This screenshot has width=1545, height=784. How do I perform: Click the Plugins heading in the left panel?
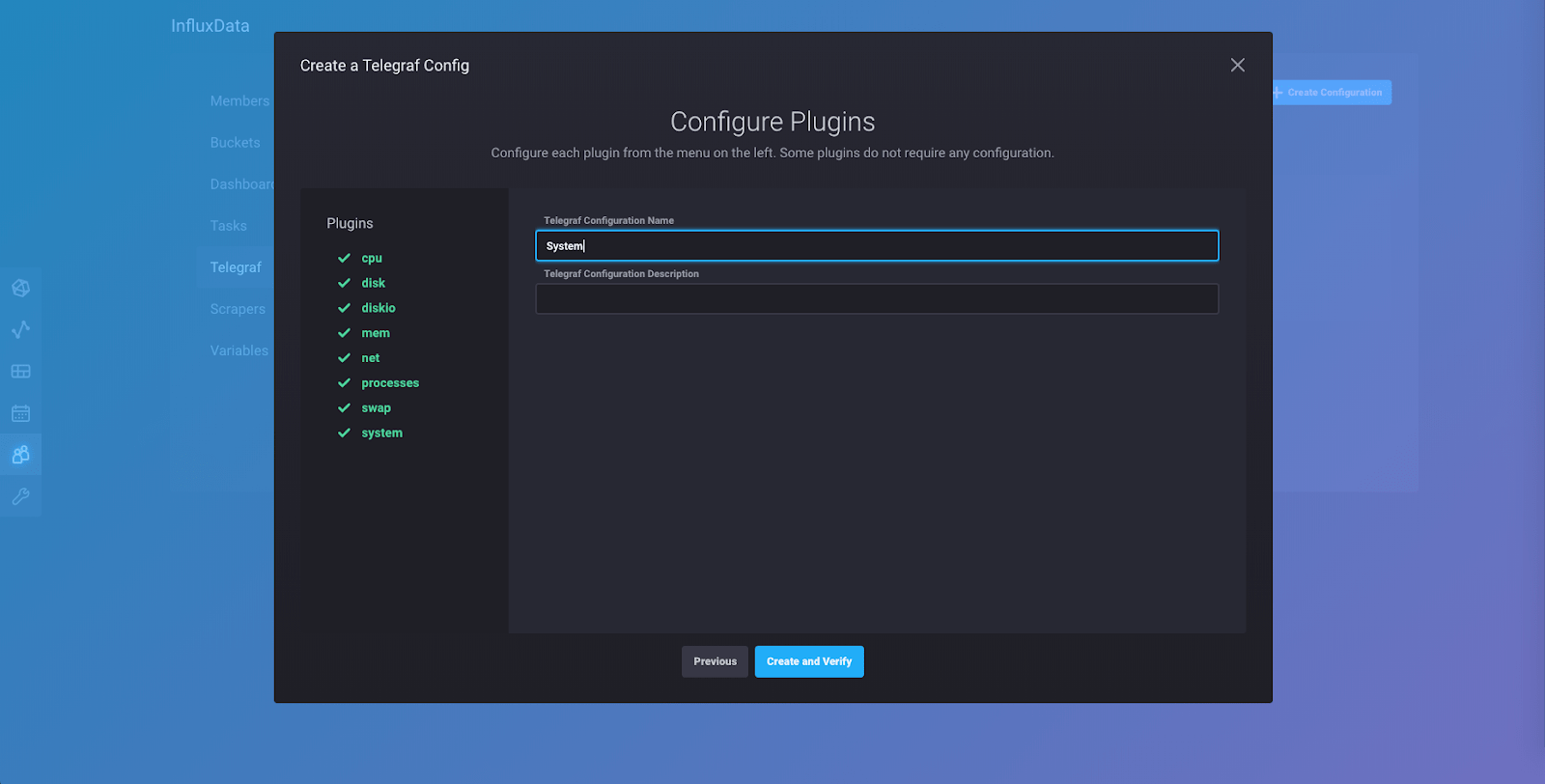pos(350,223)
